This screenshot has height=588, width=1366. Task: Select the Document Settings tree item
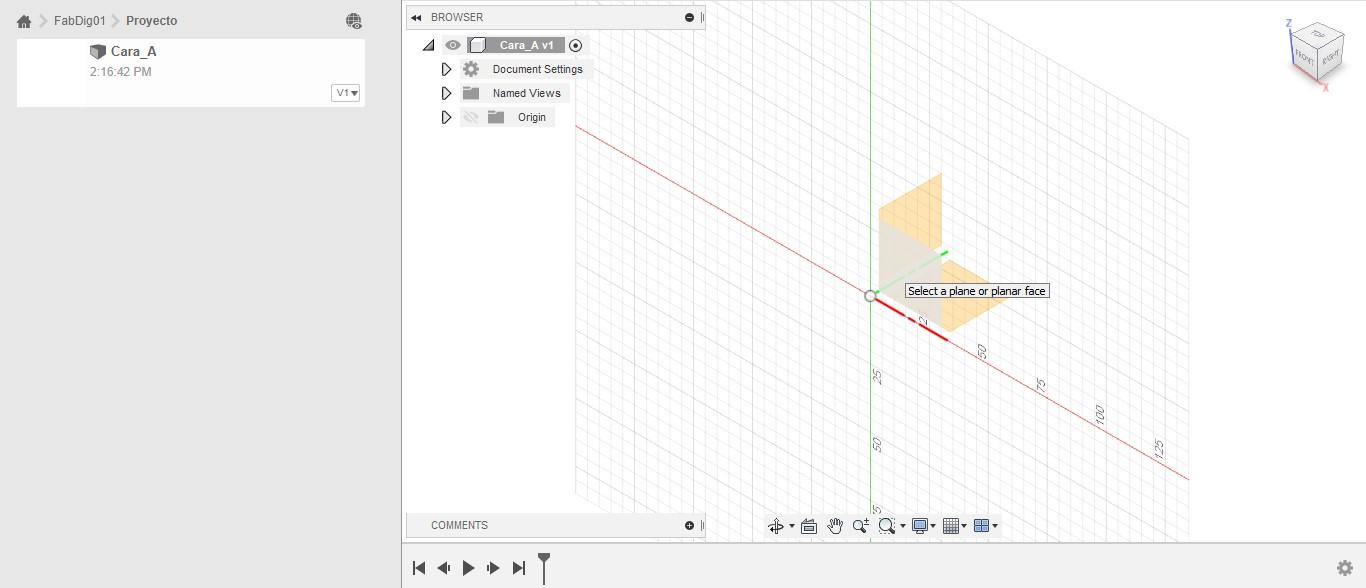pos(537,69)
